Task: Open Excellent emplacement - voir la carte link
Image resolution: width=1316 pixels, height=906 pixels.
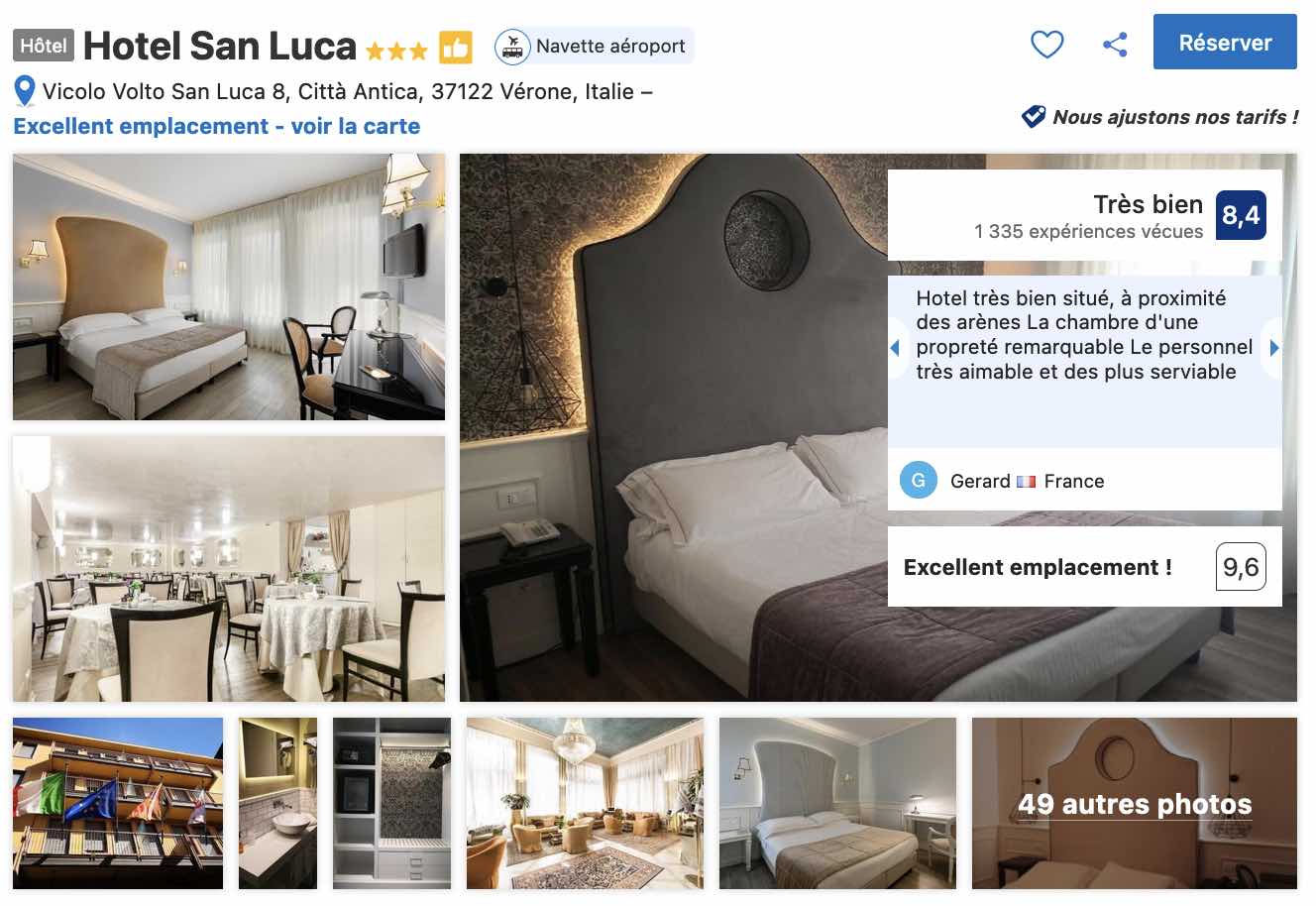Action: coord(217,126)
